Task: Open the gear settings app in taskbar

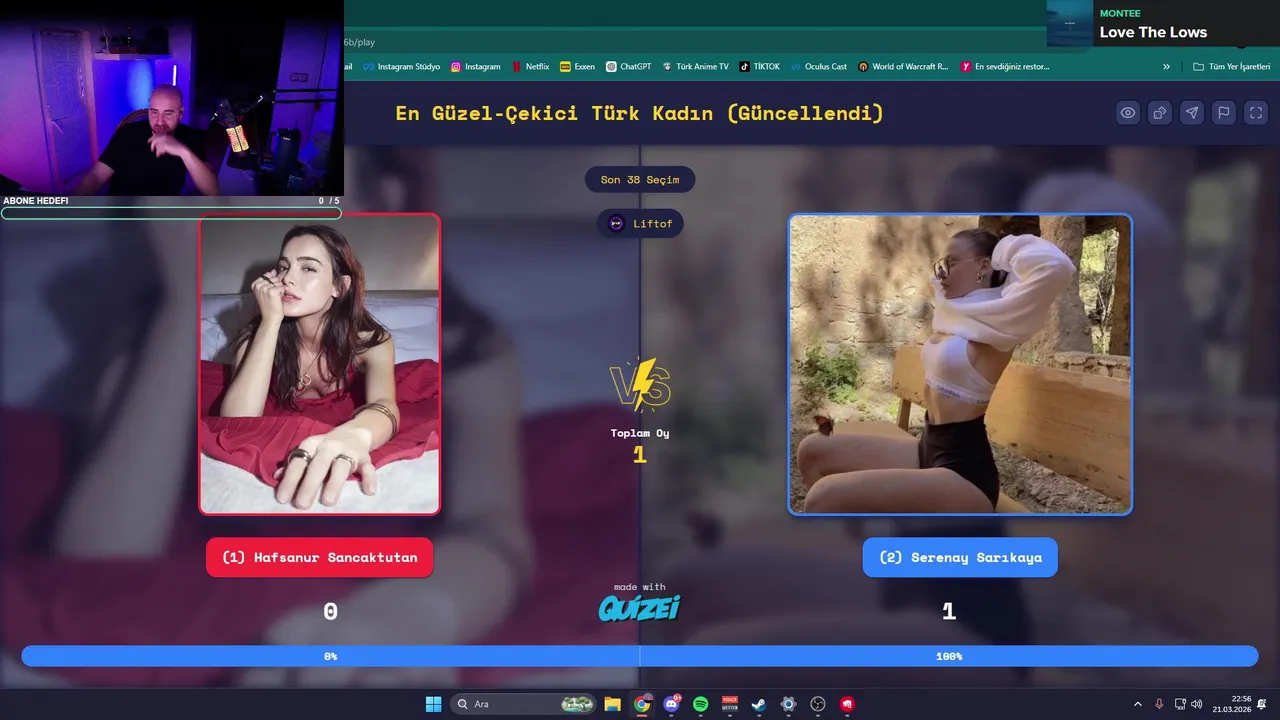Action: 788,704
